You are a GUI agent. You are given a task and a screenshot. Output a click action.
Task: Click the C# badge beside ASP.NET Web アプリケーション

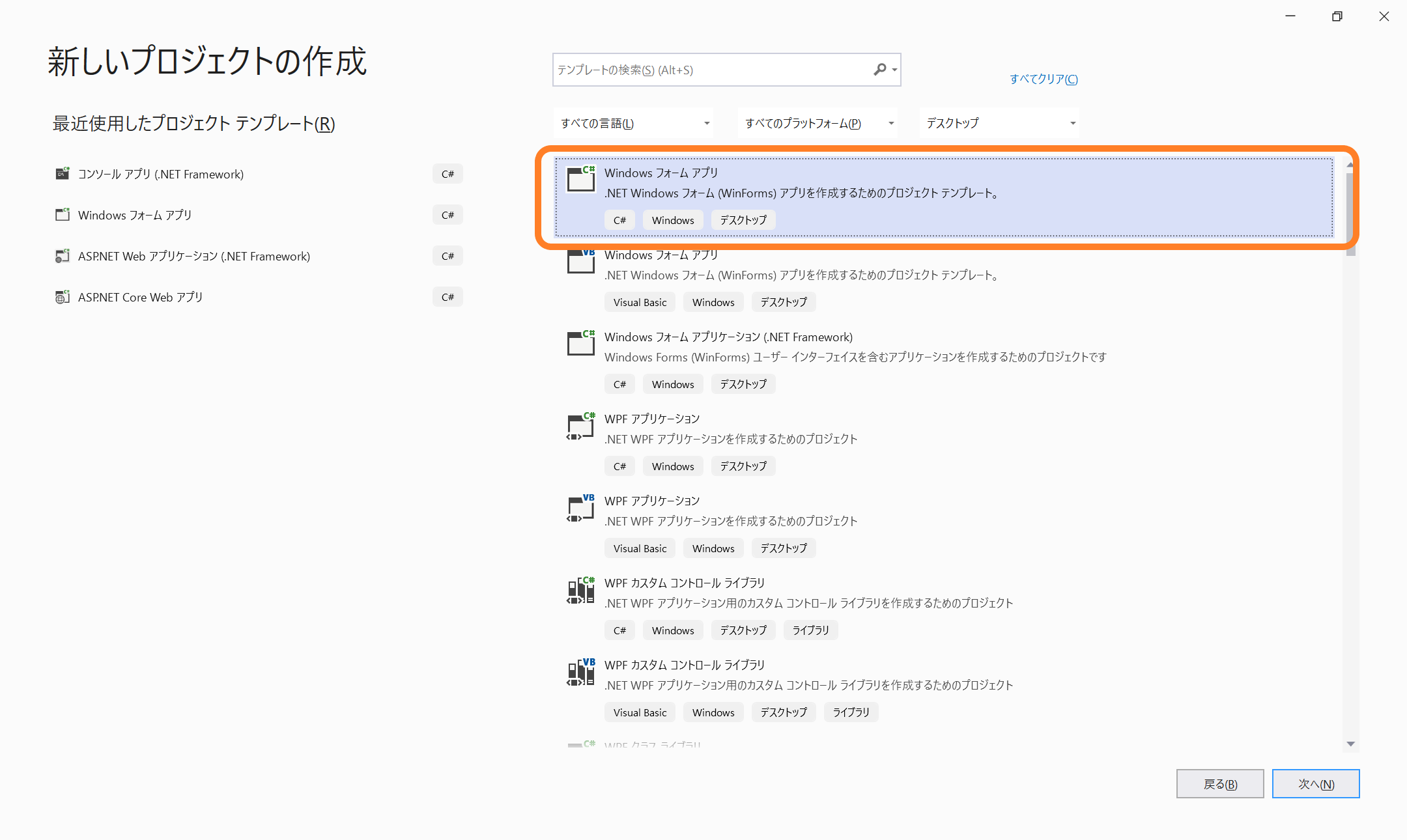tap(448, 256)
